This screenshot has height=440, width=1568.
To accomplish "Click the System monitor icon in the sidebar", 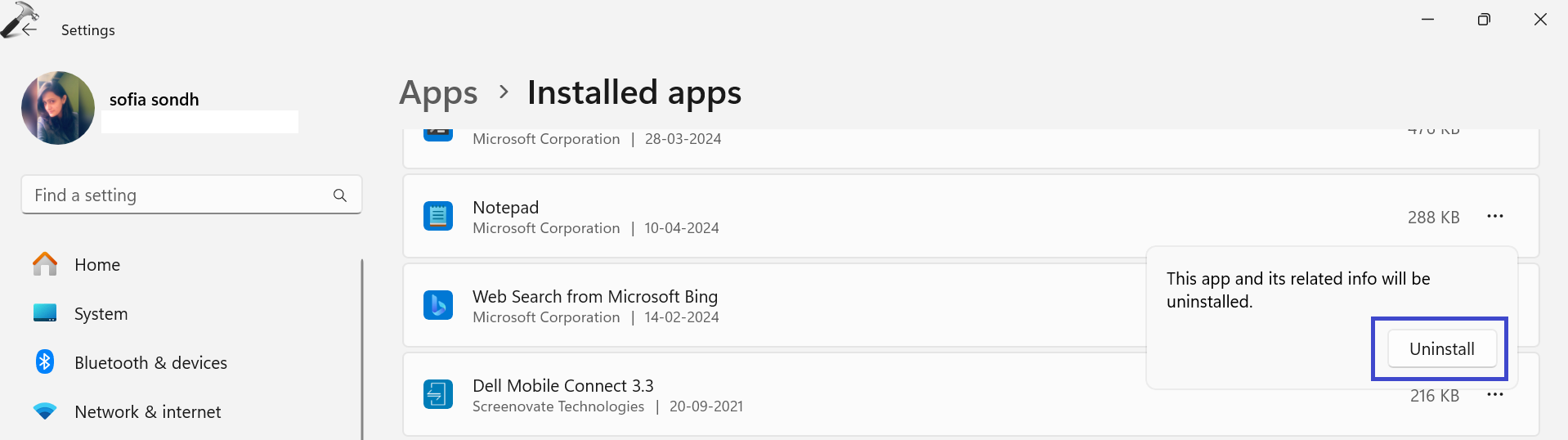I will pyautogui.click(x=45, y=313).
